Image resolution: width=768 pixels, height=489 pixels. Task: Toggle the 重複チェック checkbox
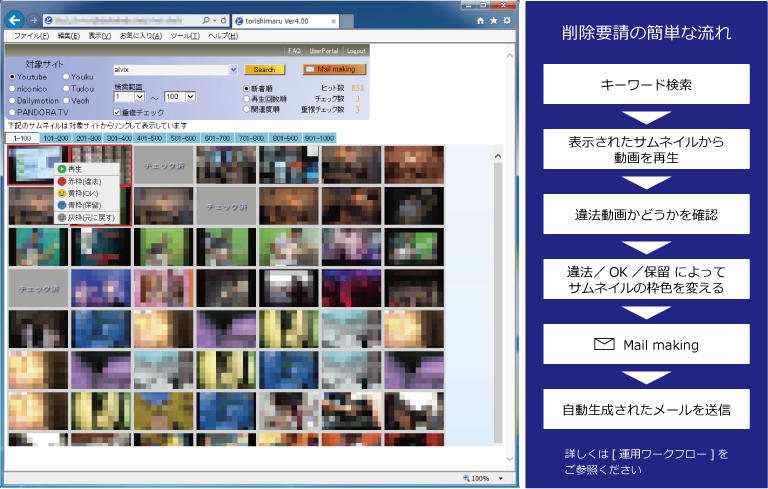117,112
